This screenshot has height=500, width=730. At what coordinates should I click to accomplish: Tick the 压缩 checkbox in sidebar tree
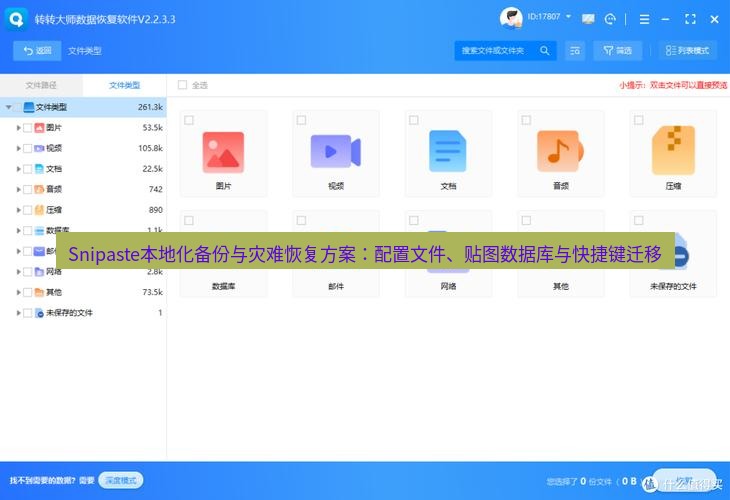coord(27,209)
